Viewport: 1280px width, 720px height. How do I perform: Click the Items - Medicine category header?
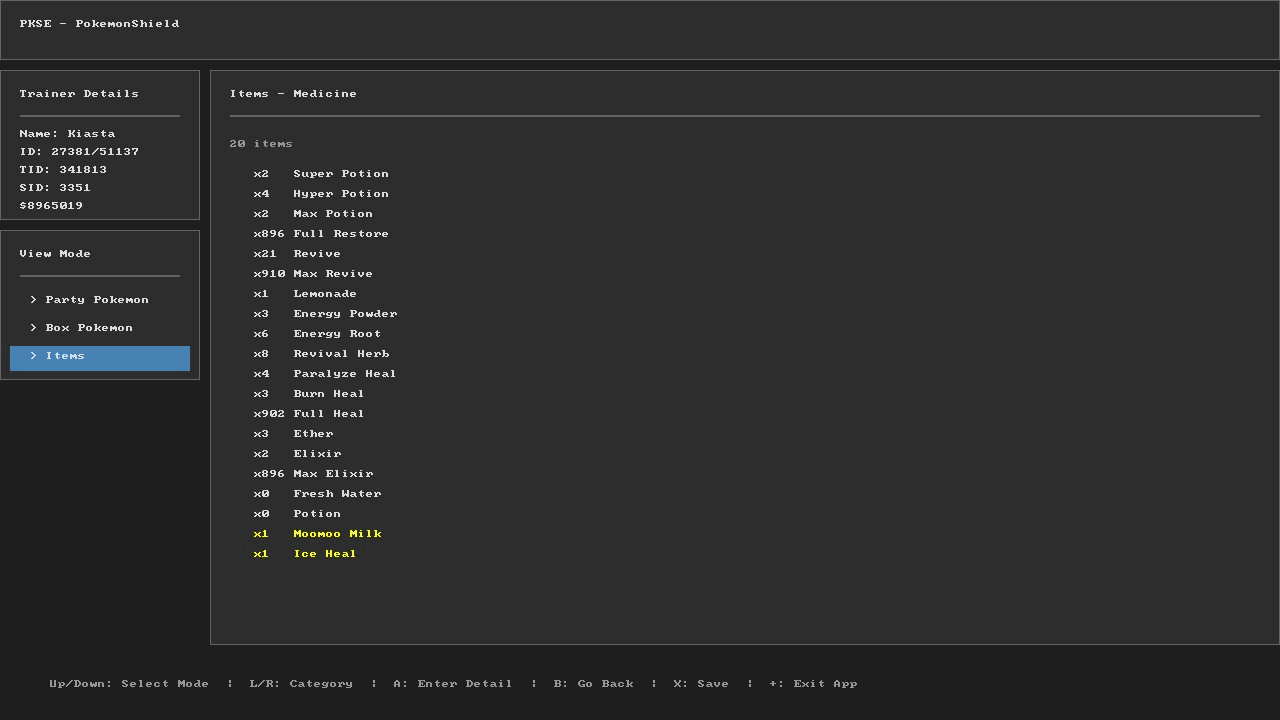click(x=293, y=94)
